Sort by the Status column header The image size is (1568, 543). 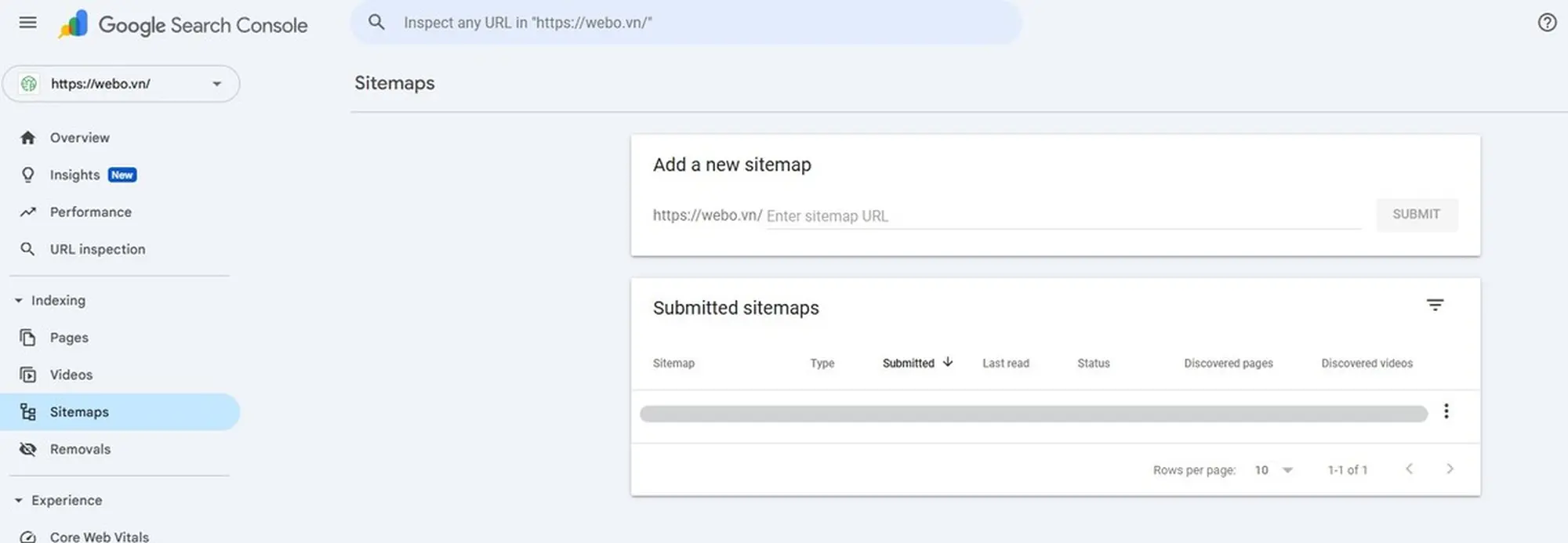click(x=1094, y=364)
